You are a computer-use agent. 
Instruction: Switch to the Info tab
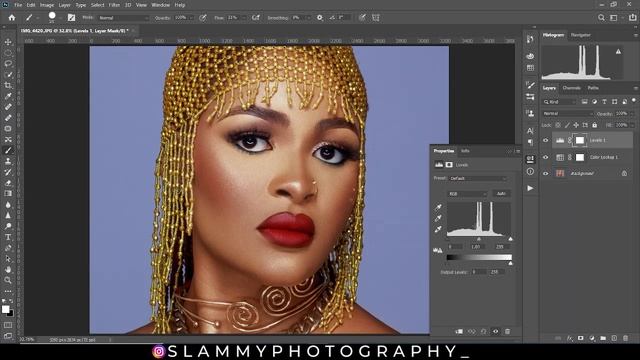click(465, 151)
